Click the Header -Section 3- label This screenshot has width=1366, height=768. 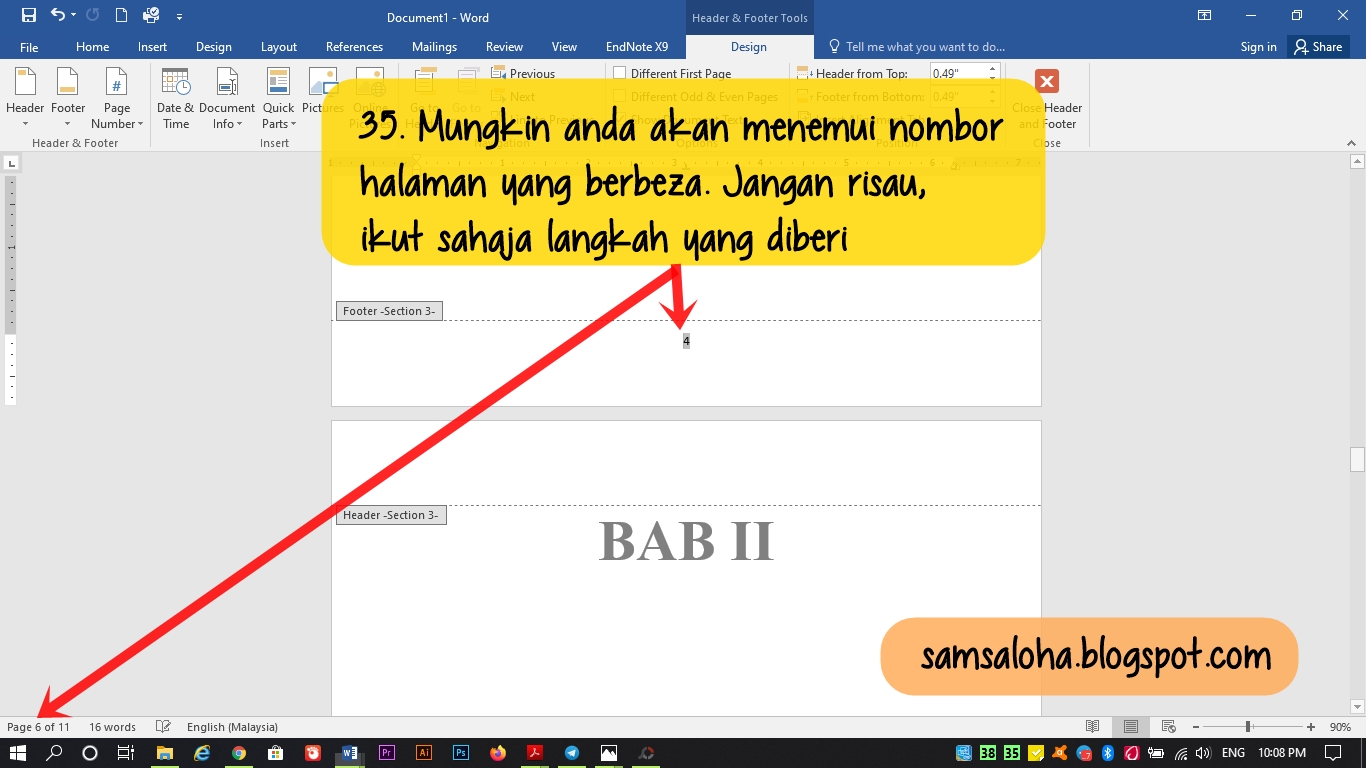tap(391, 515)
